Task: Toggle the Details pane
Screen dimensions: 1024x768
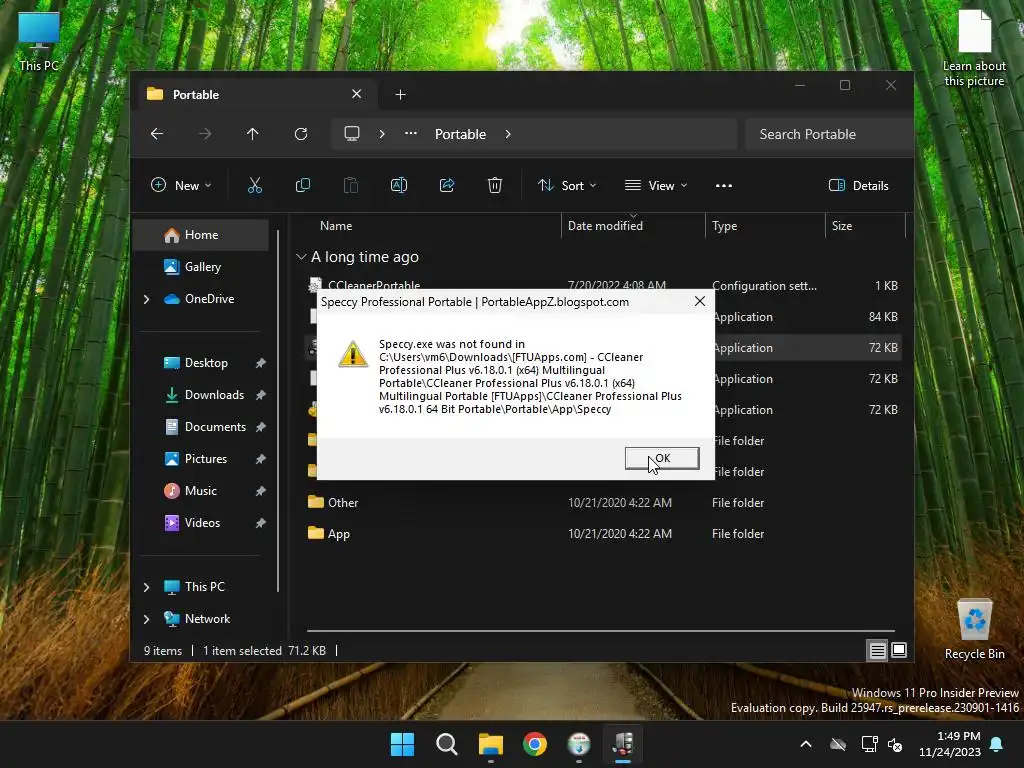Action: [x=859, y=185]
